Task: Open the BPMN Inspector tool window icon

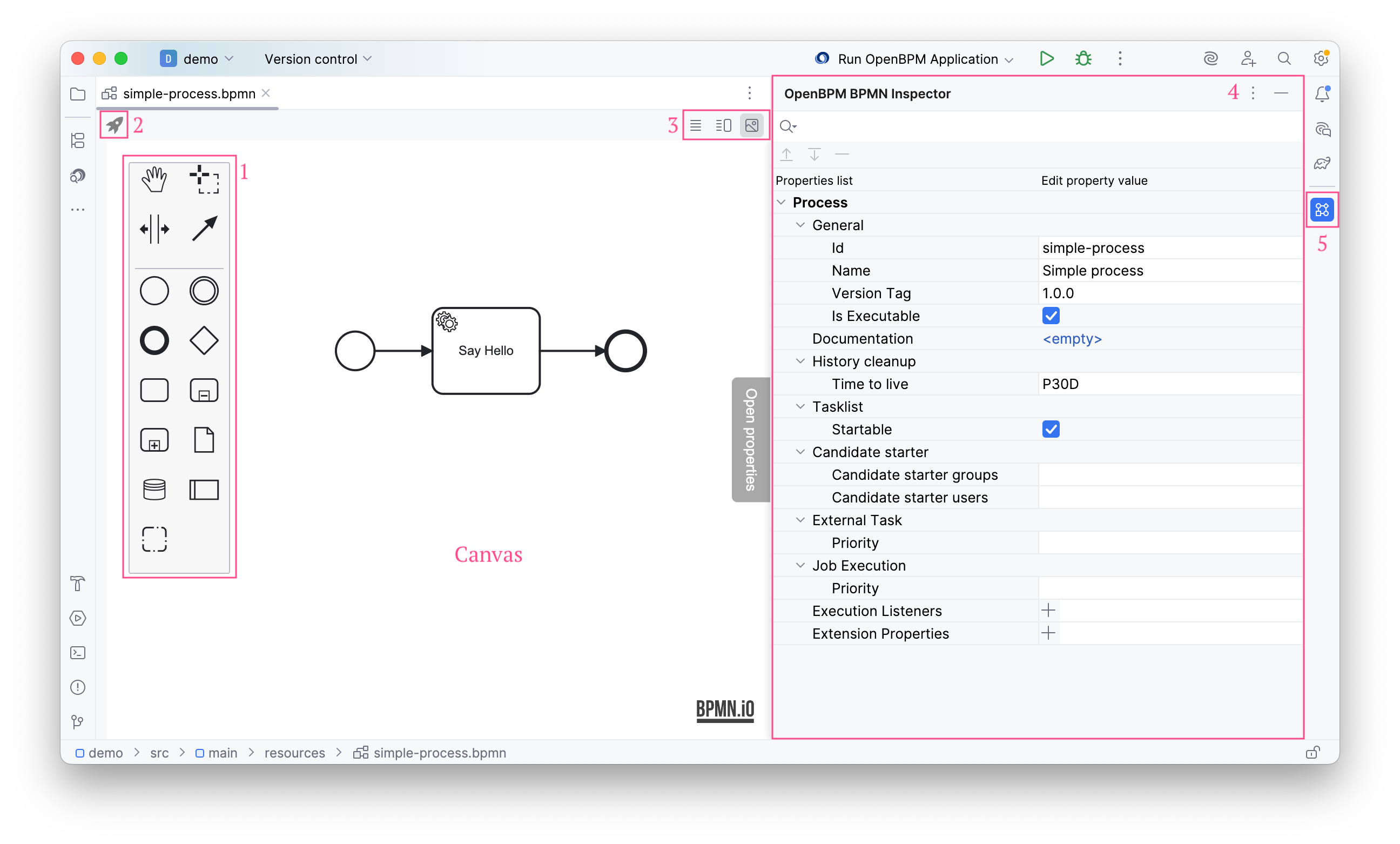Action: point(1322,210)
